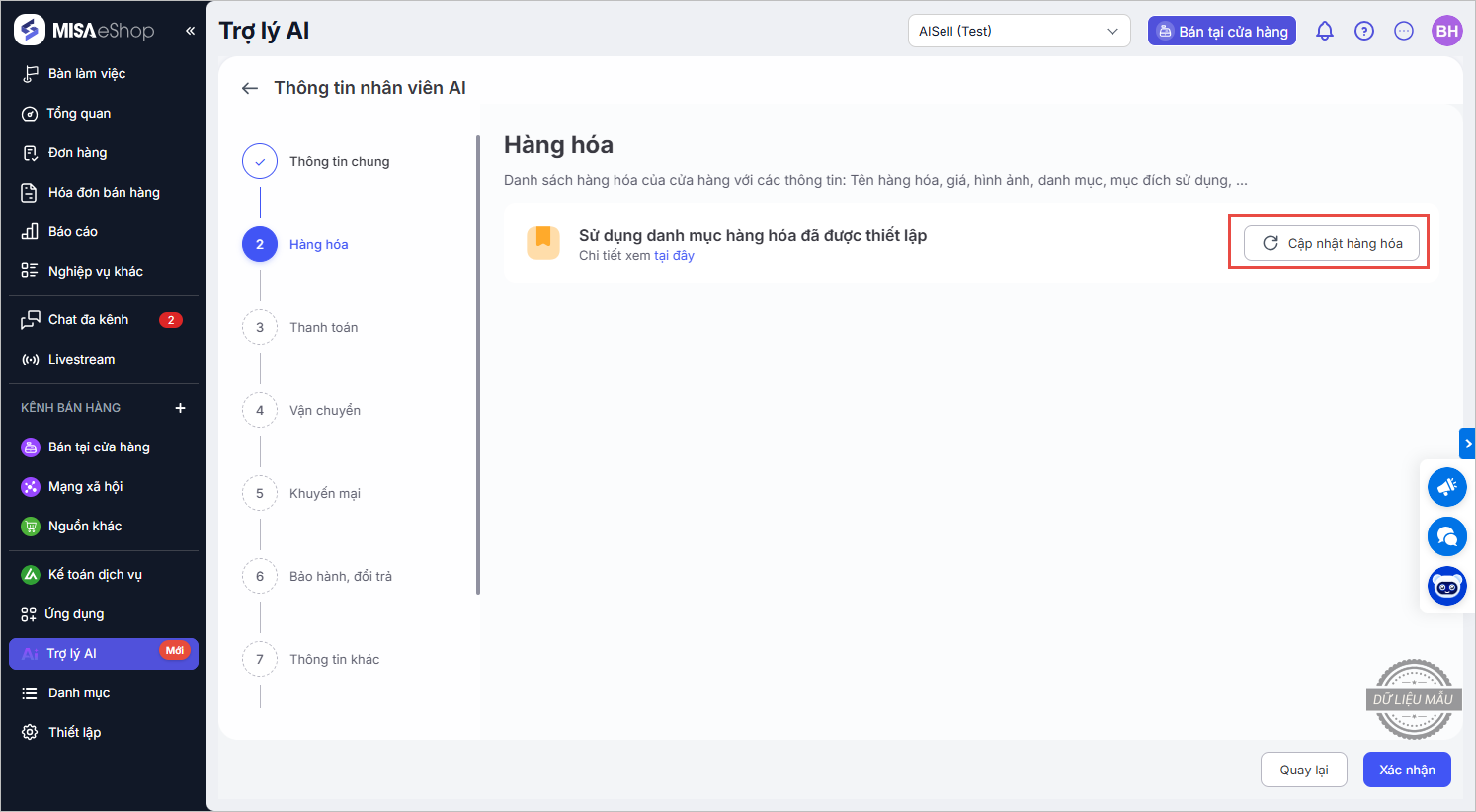Collapse the left sidebar with double chevron
1476x812 pixels.
tap(190, 31)
